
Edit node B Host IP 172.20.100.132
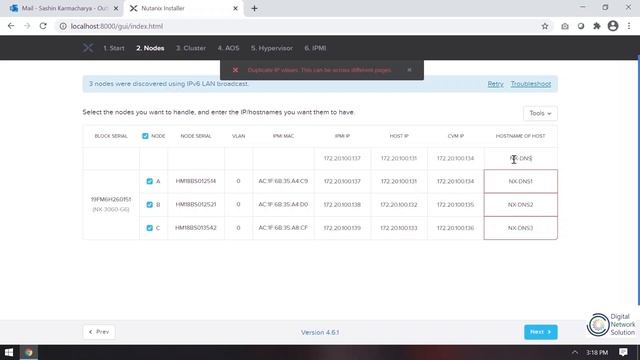click(x=399, y=204)
